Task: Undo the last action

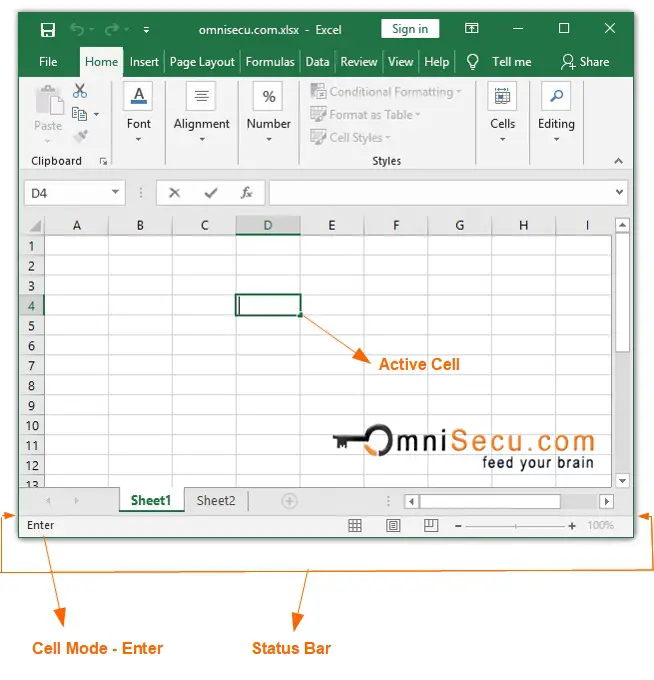Action: [77, 29]
